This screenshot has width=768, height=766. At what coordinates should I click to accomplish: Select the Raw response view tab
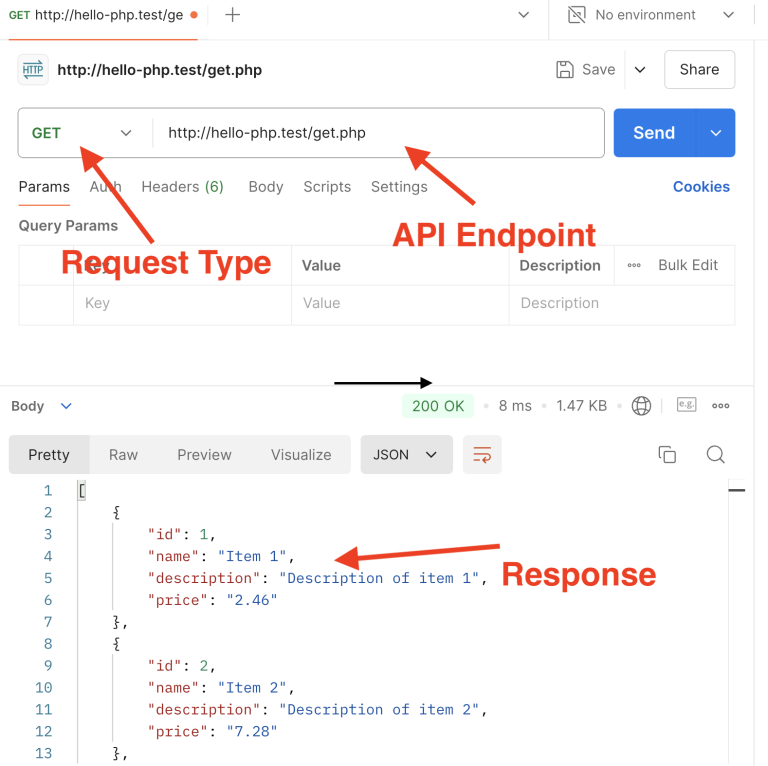pos(123,455)
